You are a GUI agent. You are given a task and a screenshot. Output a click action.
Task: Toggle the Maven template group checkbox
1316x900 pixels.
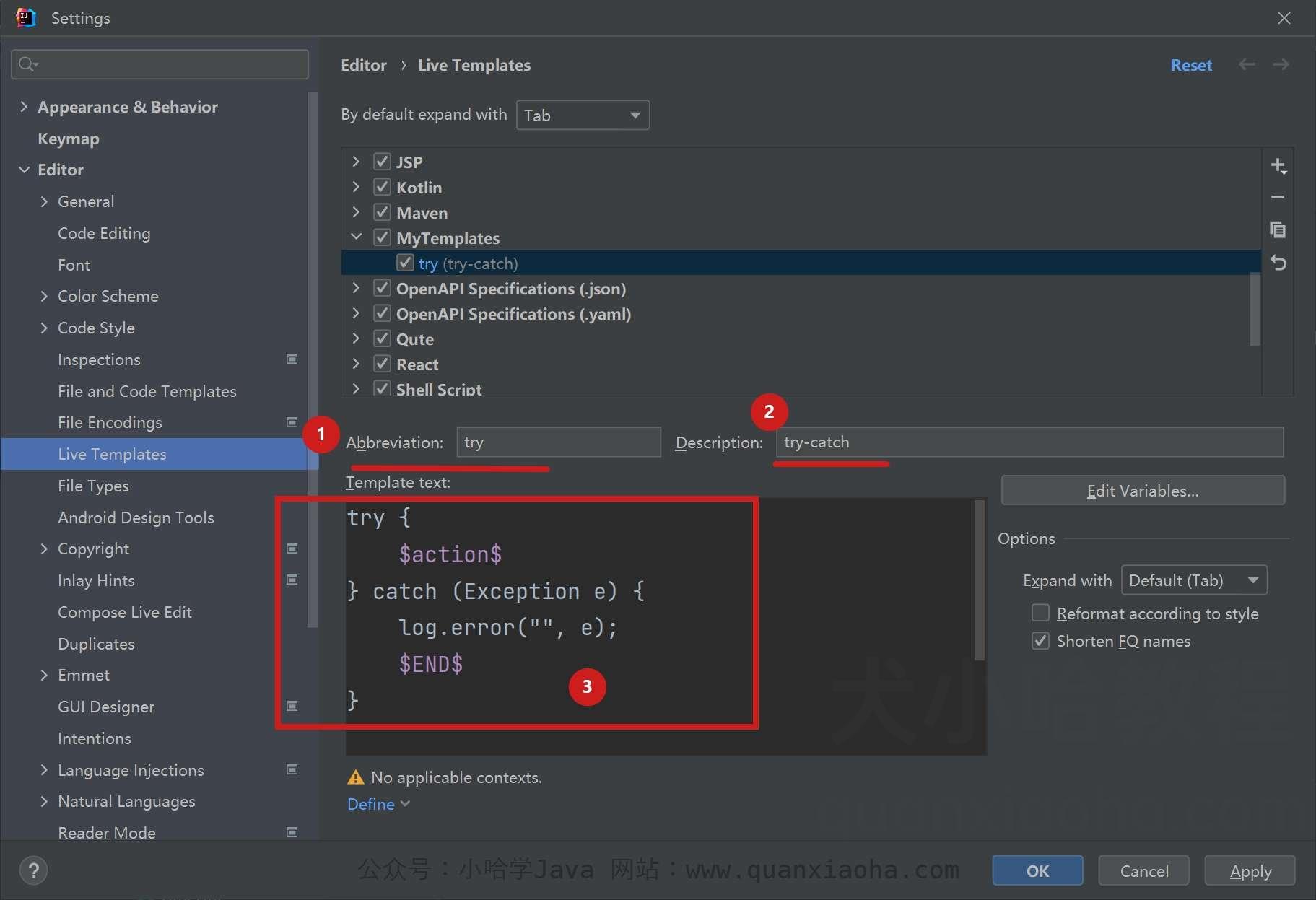click(382, 212)
